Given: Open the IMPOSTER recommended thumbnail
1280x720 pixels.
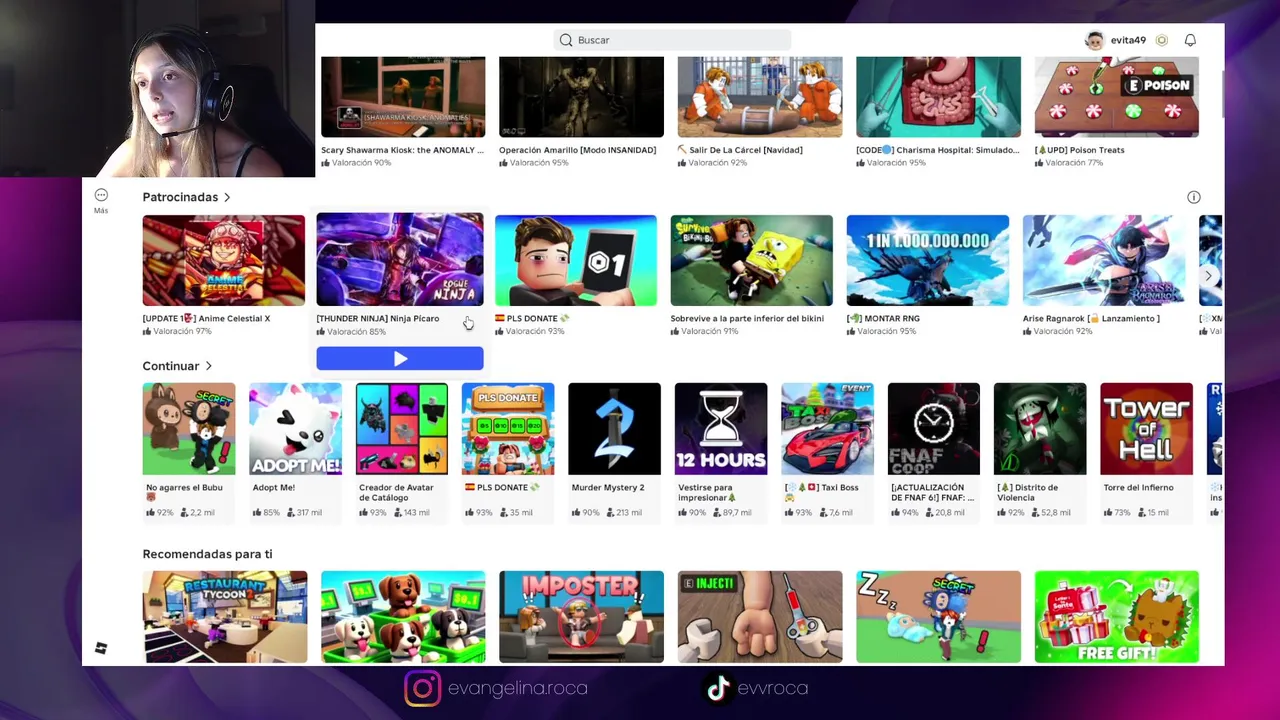Looking at the screenshot, I should click(581, 617).
